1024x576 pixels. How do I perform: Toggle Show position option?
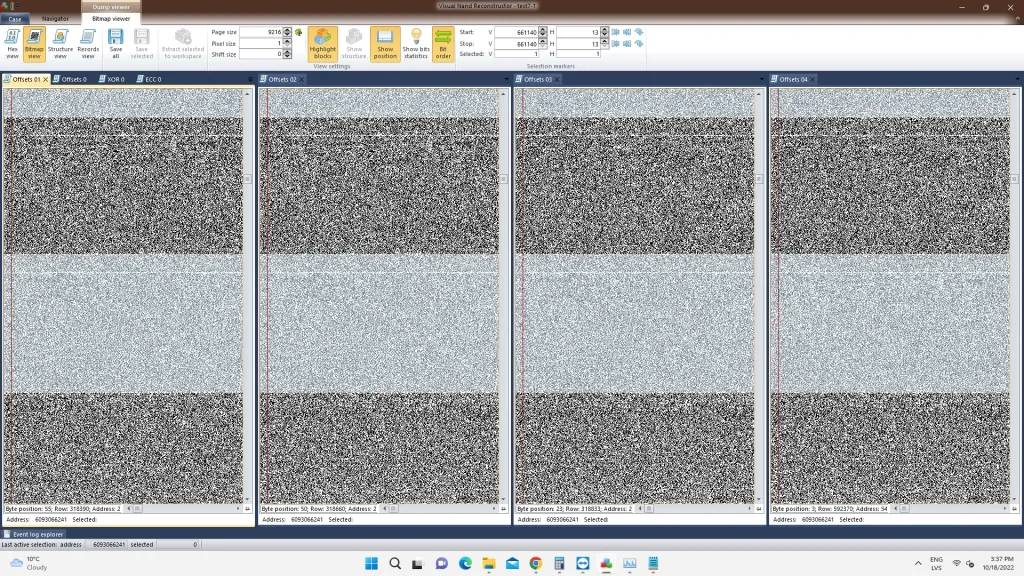385,44
